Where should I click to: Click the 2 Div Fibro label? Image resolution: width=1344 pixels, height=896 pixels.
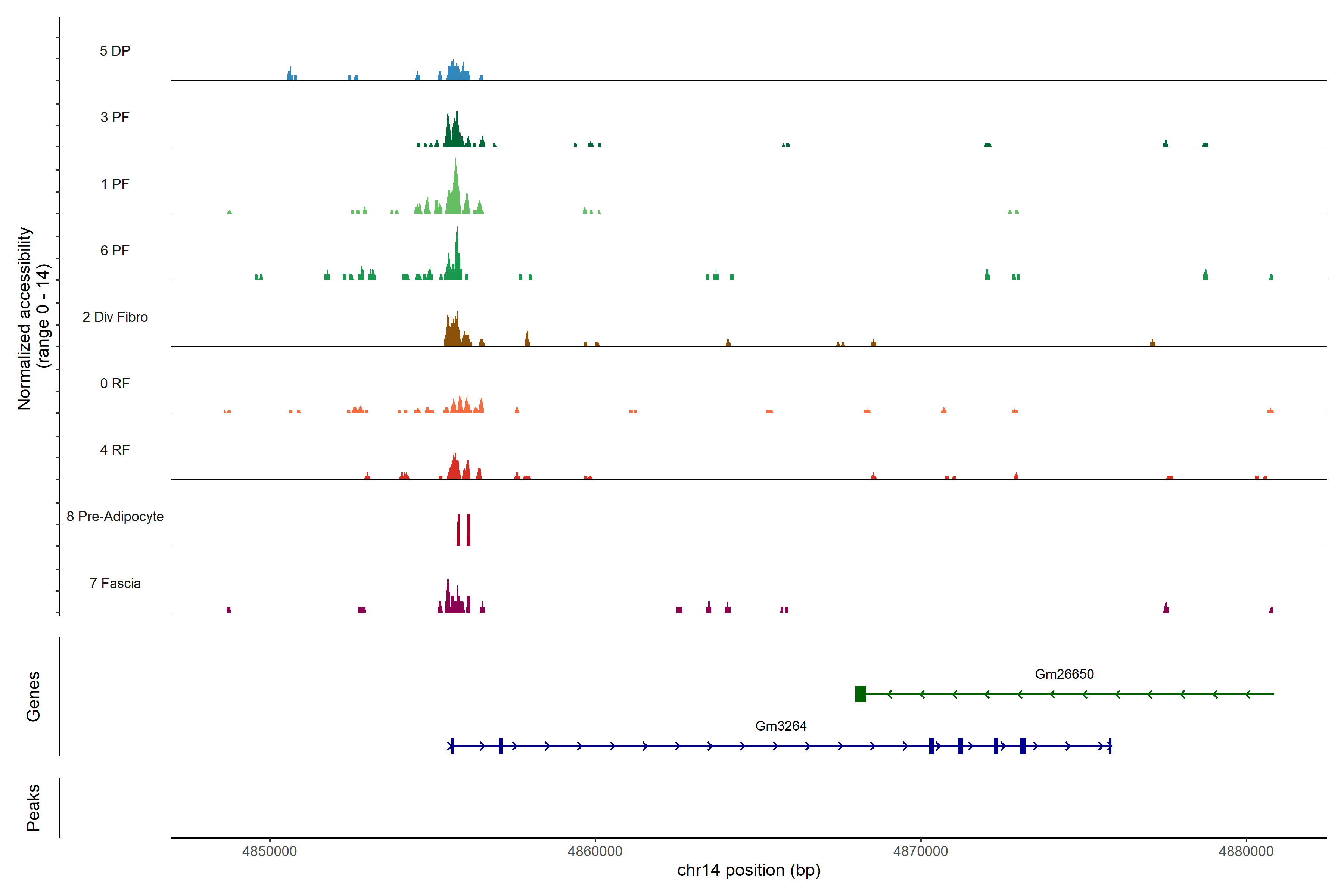115,317
